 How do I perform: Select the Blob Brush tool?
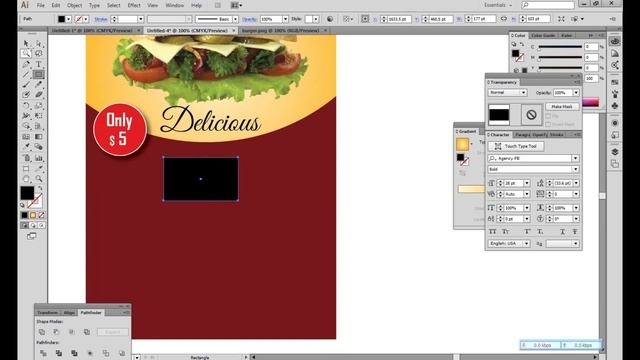[26, 95]
